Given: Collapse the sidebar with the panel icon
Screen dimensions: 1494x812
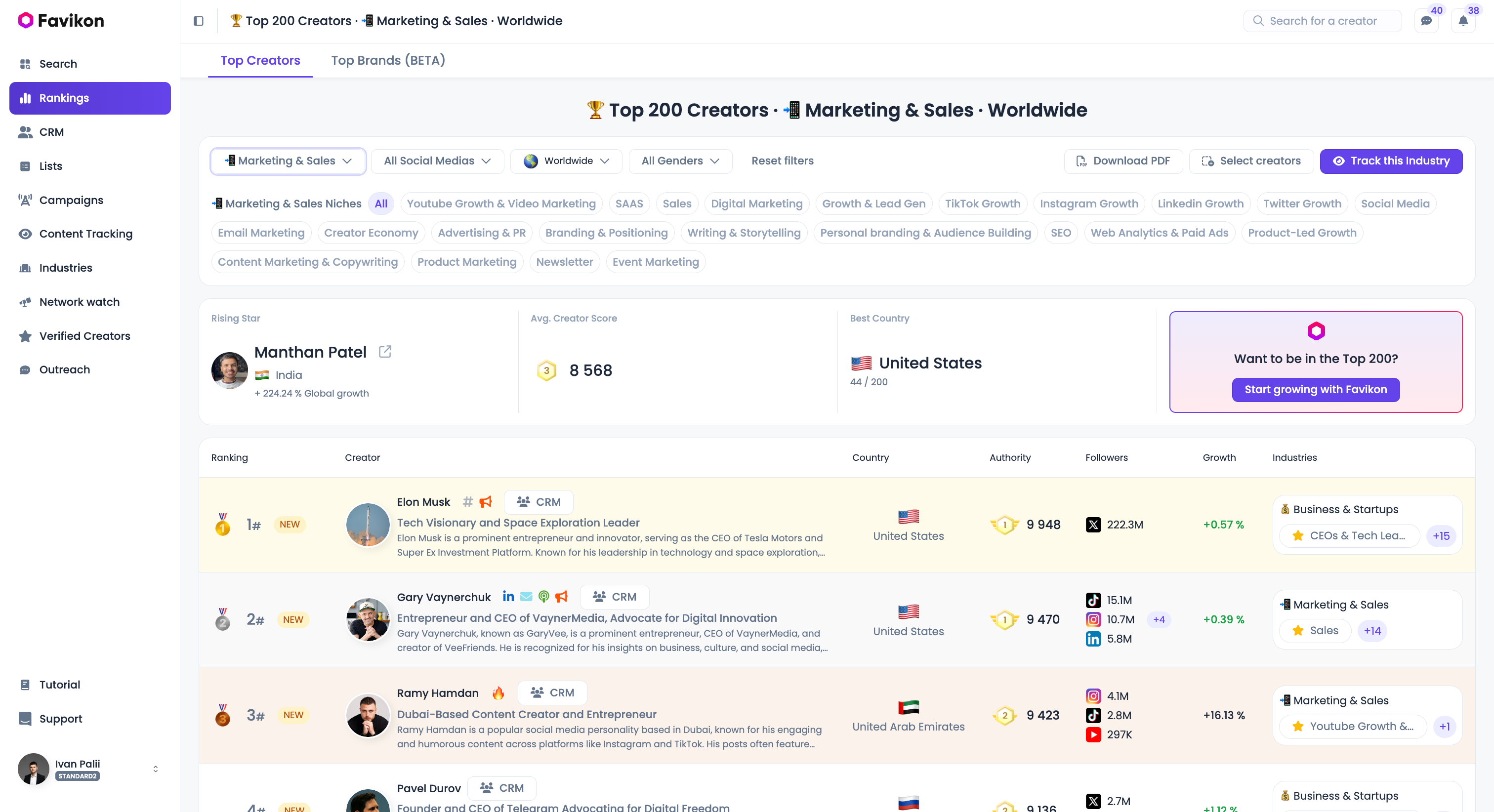Looking at the screenshot, I should click(x=198, y=21).
